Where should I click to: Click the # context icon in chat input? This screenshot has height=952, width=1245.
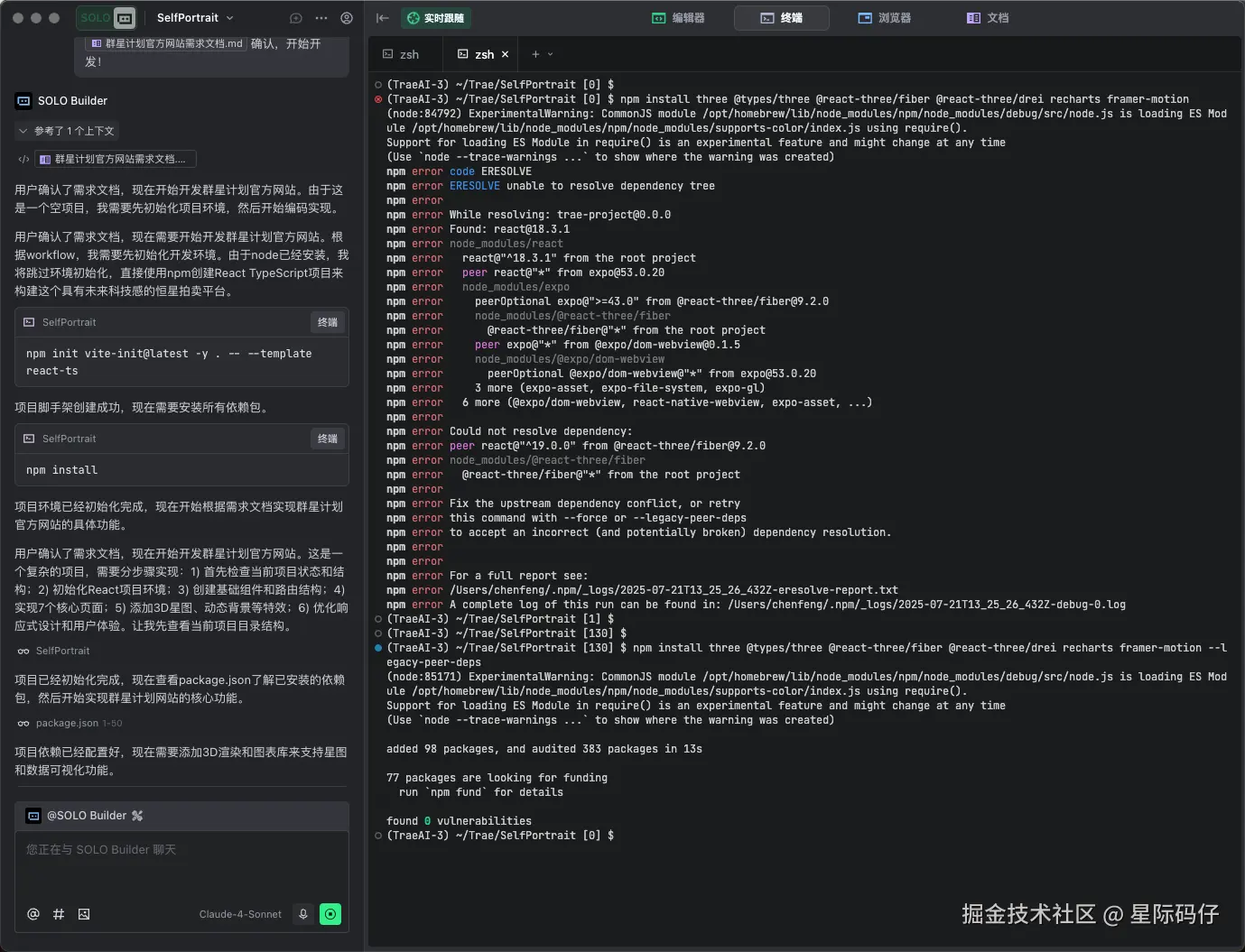click(59, 914)
